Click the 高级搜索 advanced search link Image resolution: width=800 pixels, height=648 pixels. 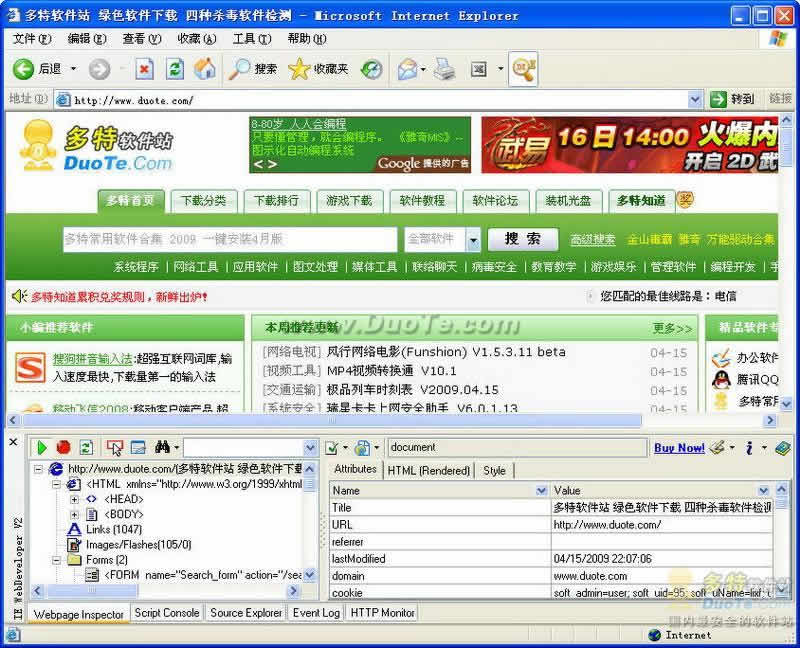(592, 239)
